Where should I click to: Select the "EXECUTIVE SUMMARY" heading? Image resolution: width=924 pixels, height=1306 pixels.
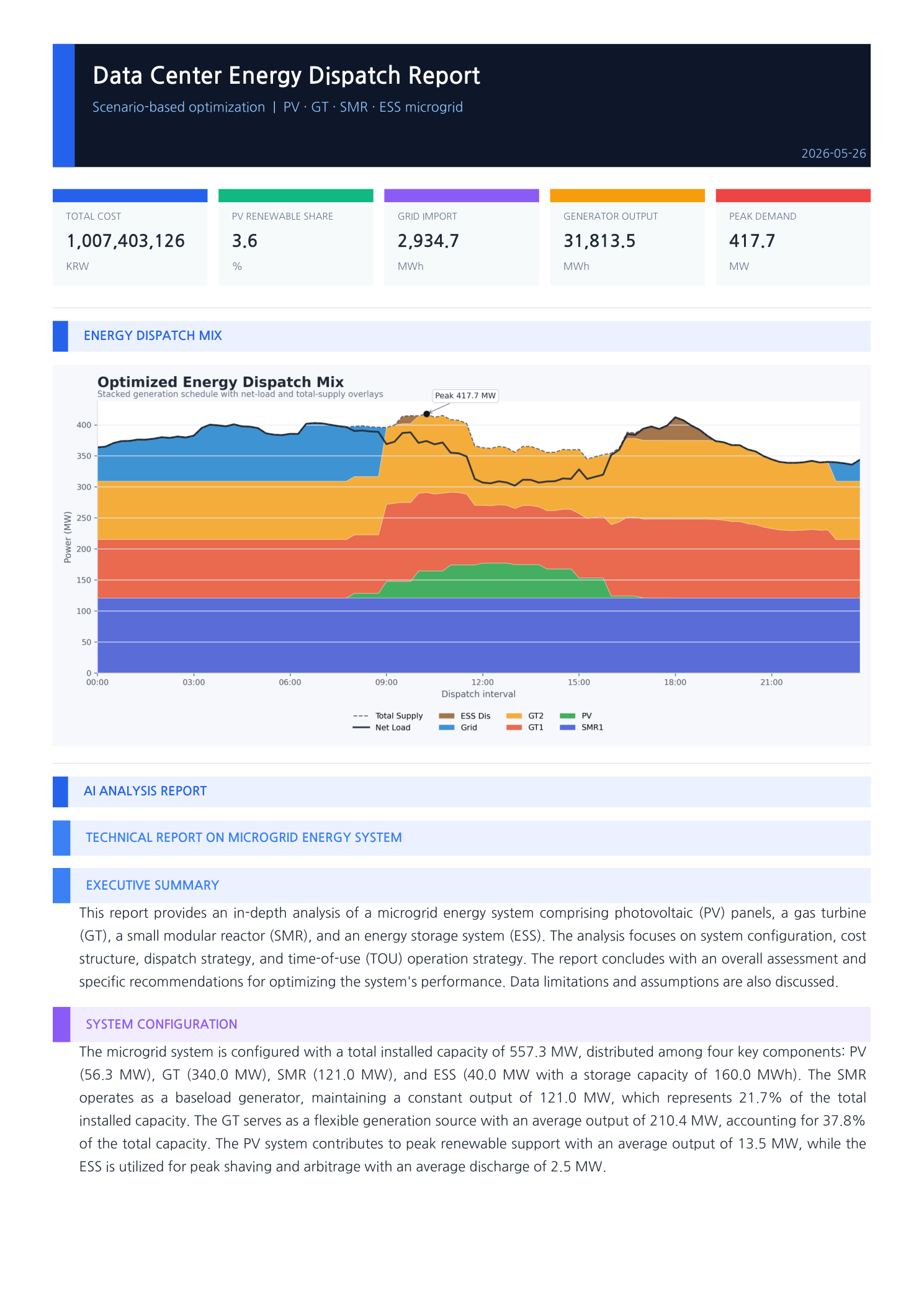coord(153,885)
